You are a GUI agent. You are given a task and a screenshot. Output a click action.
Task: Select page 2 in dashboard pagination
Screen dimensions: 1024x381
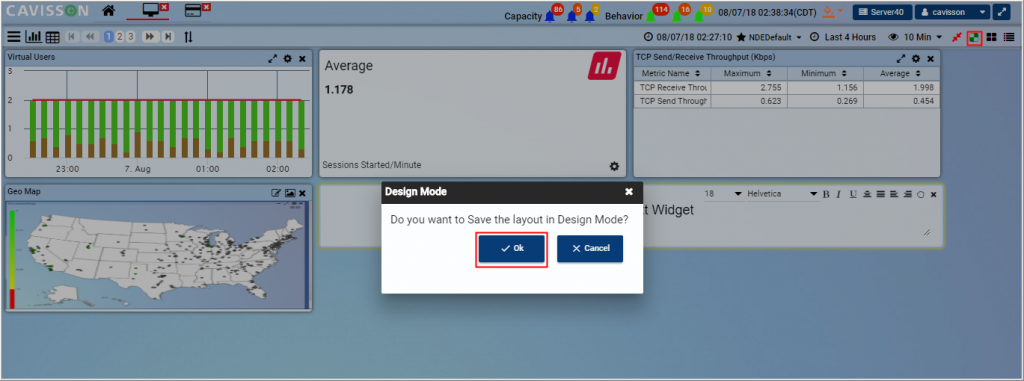(x=120, y=37)
